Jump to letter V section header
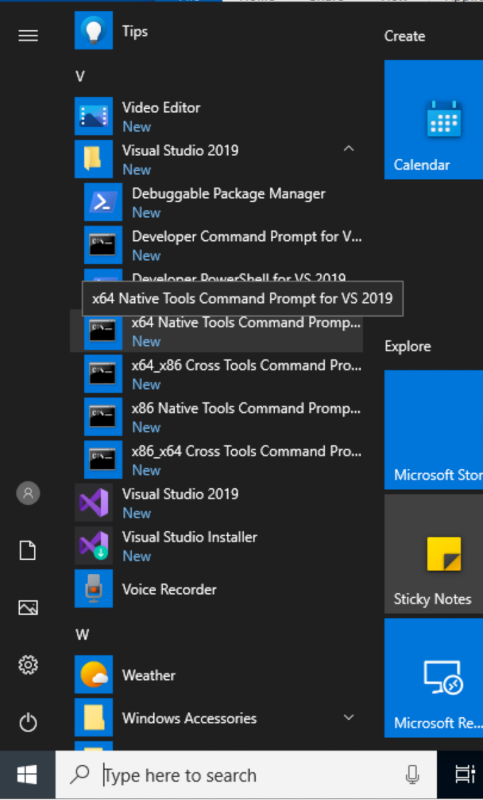Screen dimensions: 483x800 80,77
